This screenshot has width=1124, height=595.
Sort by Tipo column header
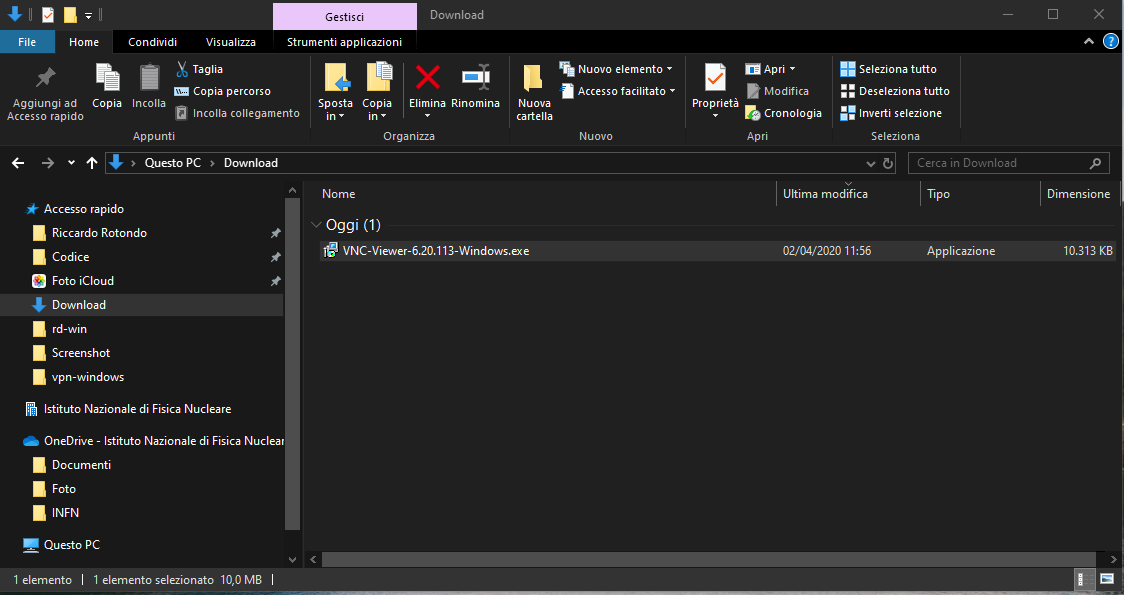(x=938, y=194)
